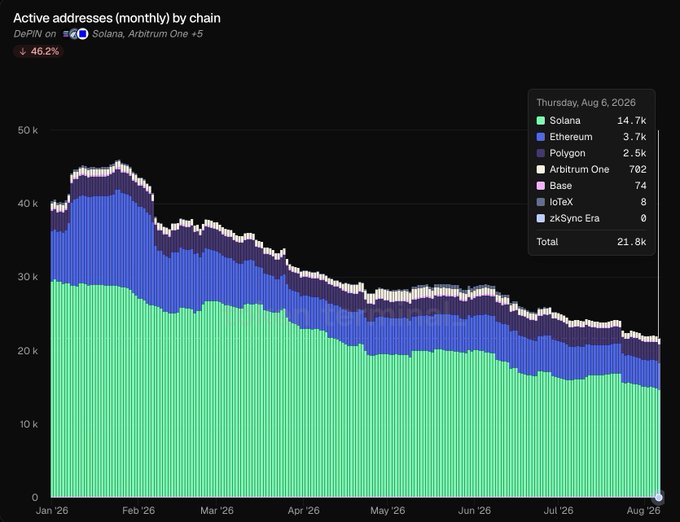The image size is (680, 522).
Task: Click the '30 k' y-axis label
Action: coord(28,277)
